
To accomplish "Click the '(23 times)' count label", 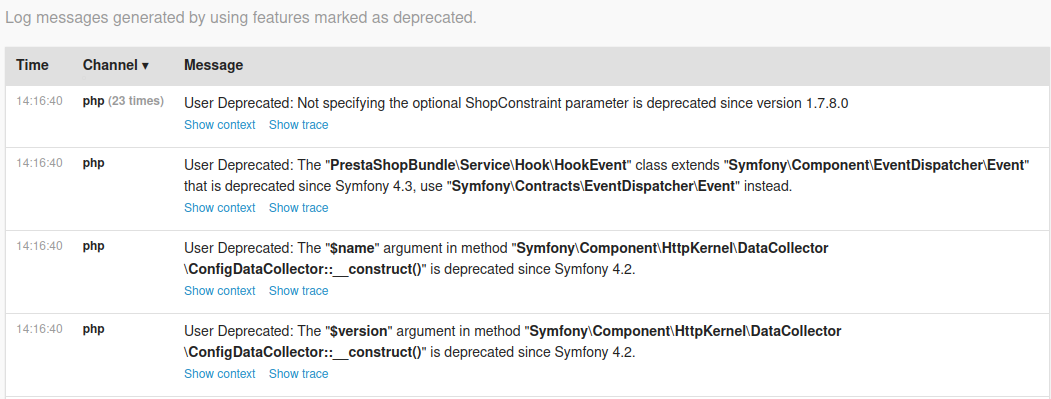I will pos(136,101).
